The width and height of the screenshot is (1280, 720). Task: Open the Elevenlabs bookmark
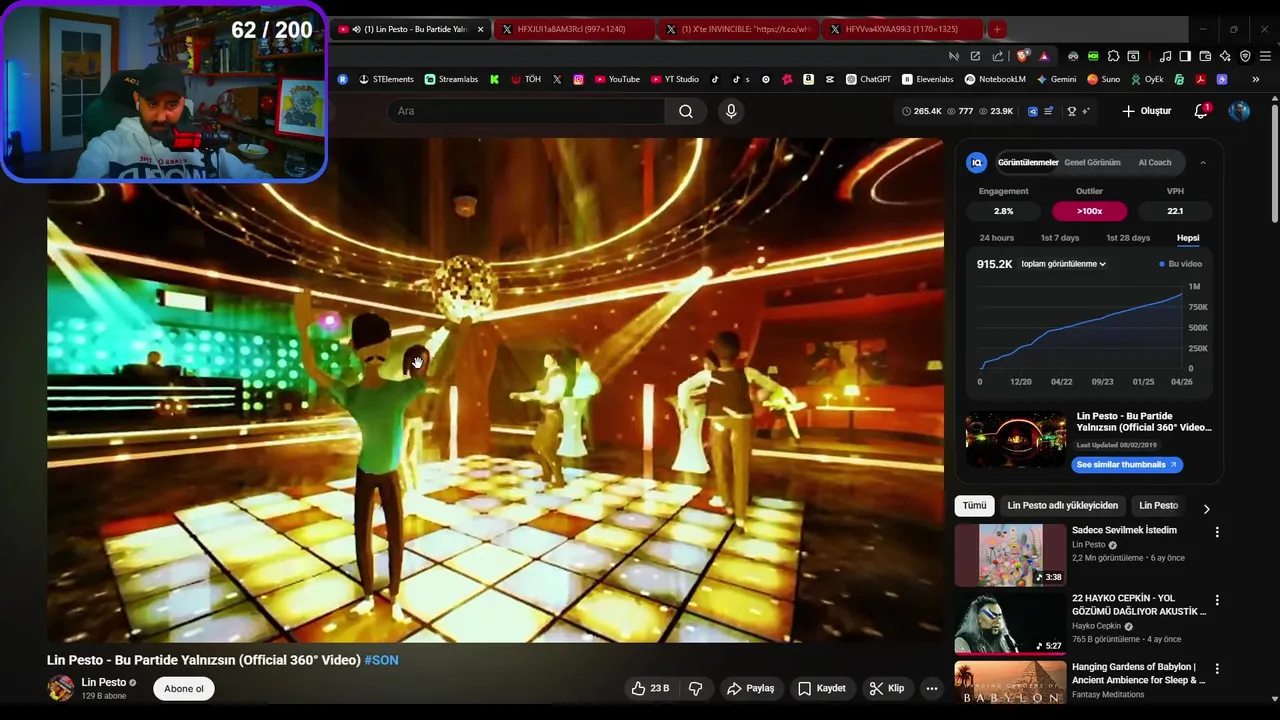pos(928,79)
